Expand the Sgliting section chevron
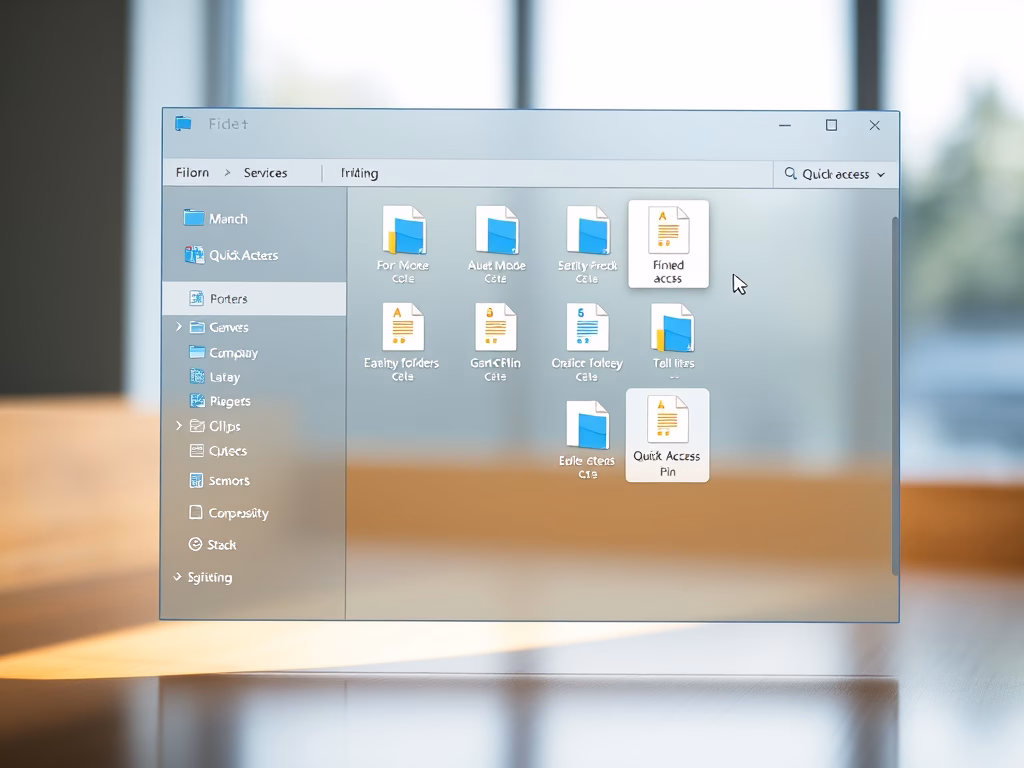1024x768 pixels. pyautogui.click(x=177, y=577)
